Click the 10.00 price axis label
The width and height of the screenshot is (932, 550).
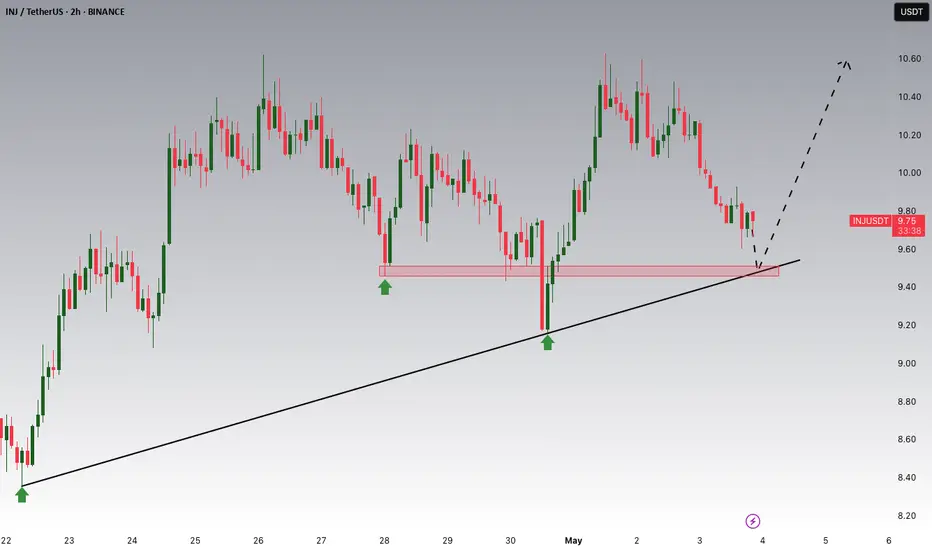click(909, 173)
